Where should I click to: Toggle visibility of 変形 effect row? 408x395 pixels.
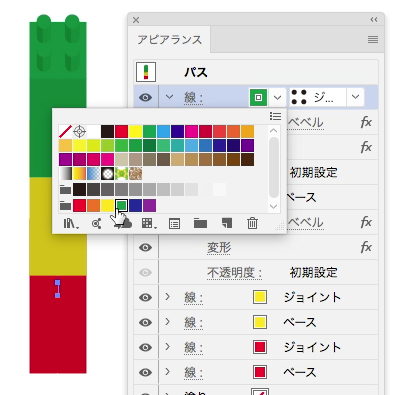pyautogui.click(x=145, y=247)
